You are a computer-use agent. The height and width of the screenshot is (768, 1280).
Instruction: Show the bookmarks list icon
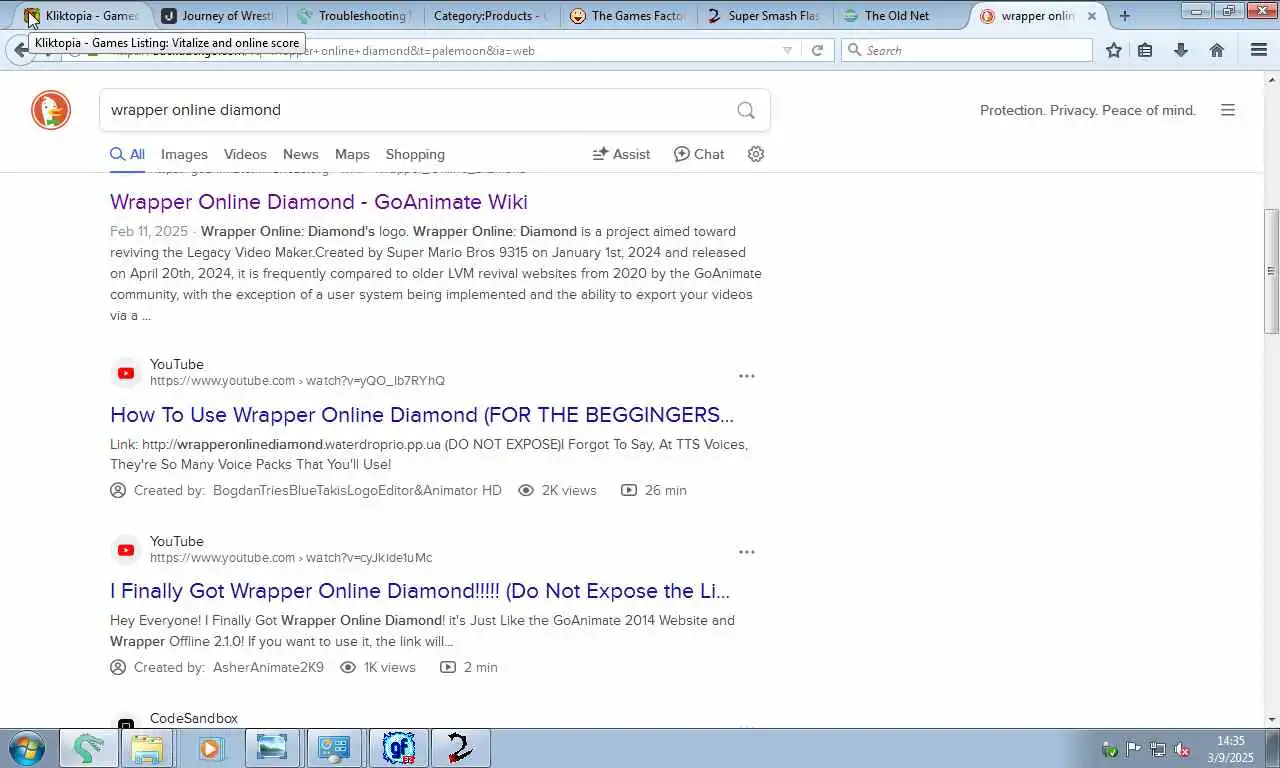[1145, 50]
